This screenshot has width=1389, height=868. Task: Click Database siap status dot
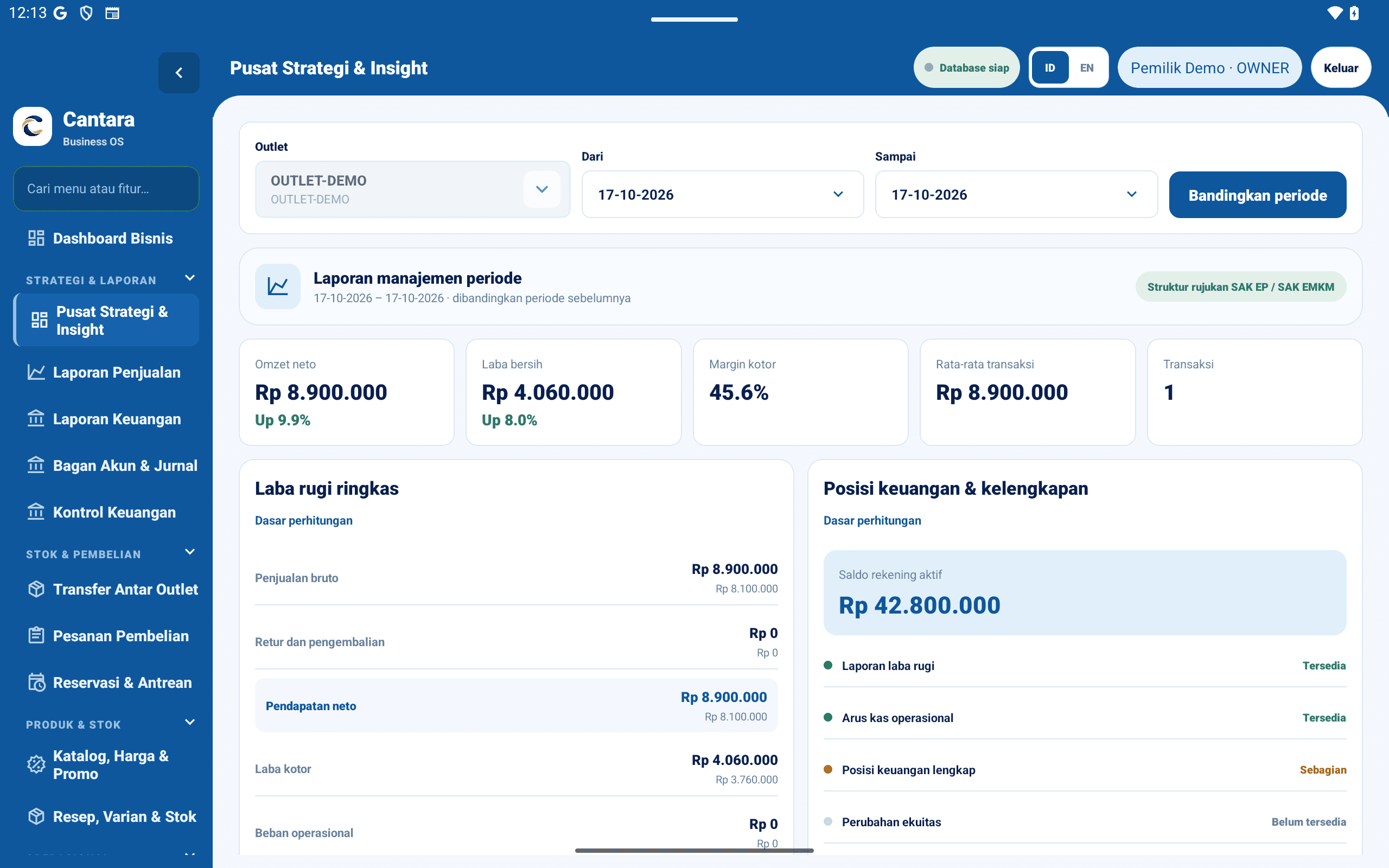point(929,68)
